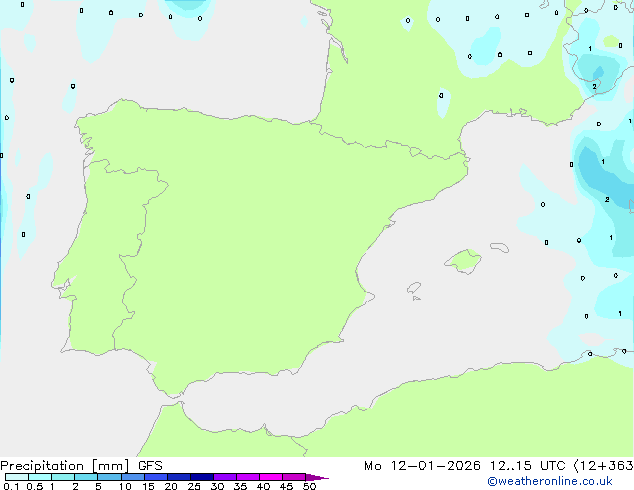
Task: Select the 25–30 mm dark blue swatch
Action: click(x=202, y=477)
